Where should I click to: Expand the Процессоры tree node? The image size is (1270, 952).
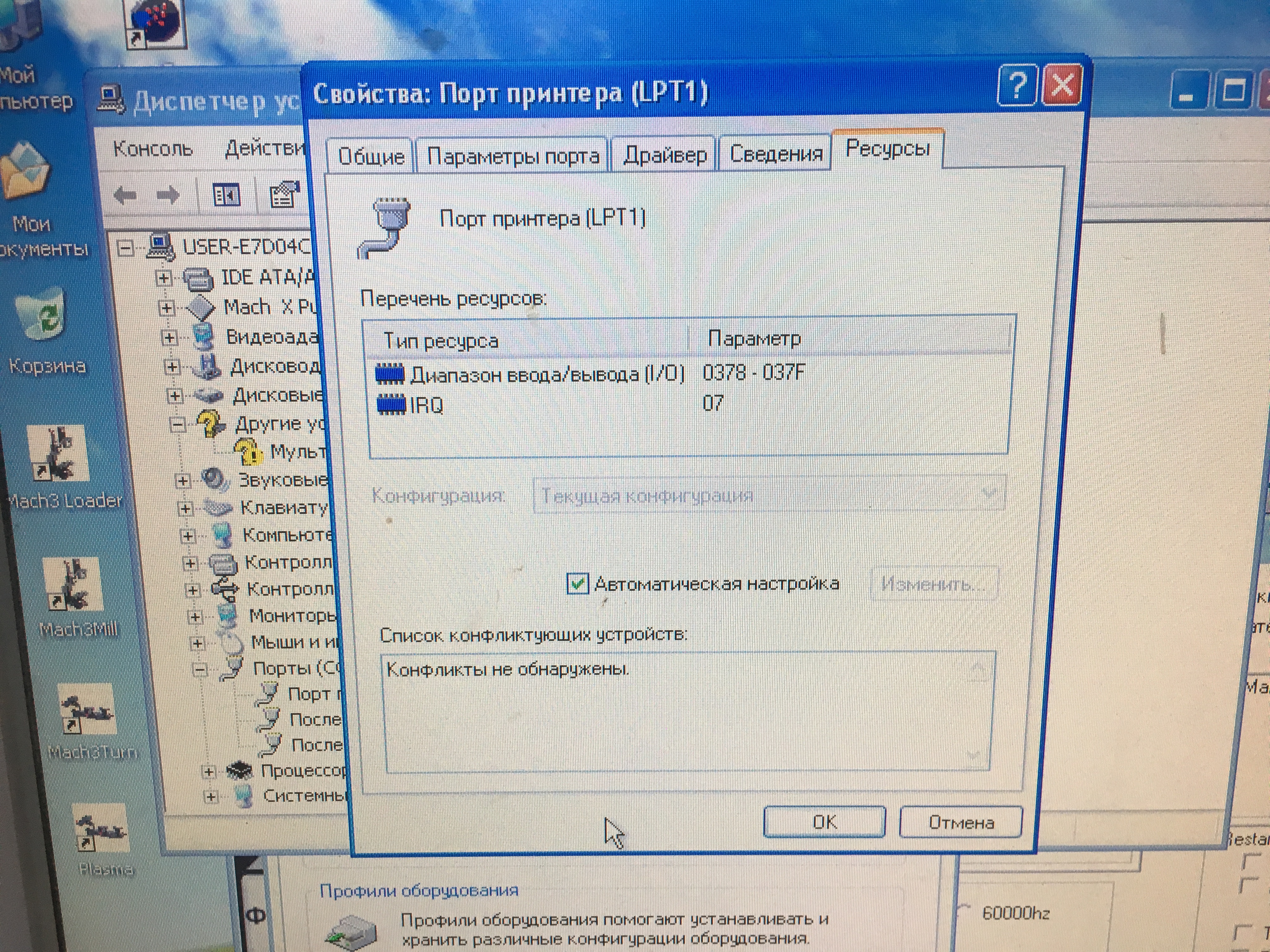tap(209, 772)
